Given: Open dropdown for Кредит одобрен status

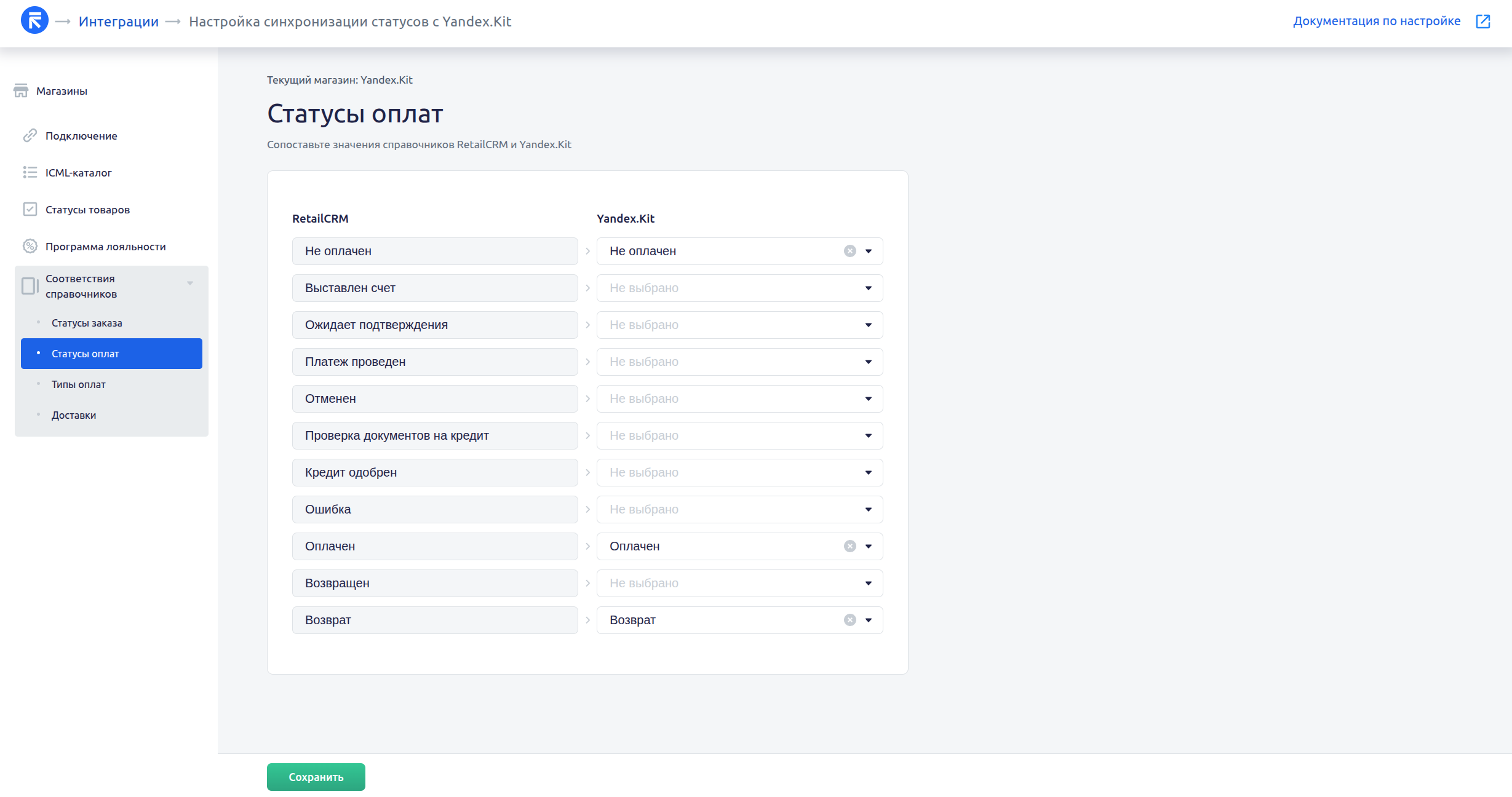Looking at the screenshot, I should coord(869,472).
